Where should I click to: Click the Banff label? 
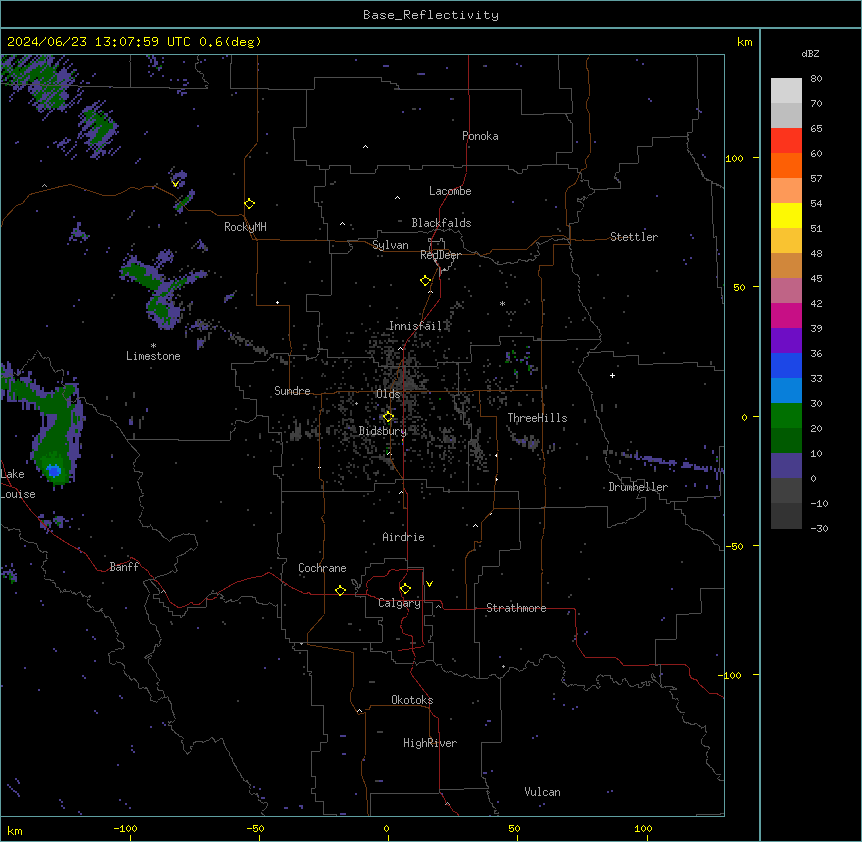(124, 567)
